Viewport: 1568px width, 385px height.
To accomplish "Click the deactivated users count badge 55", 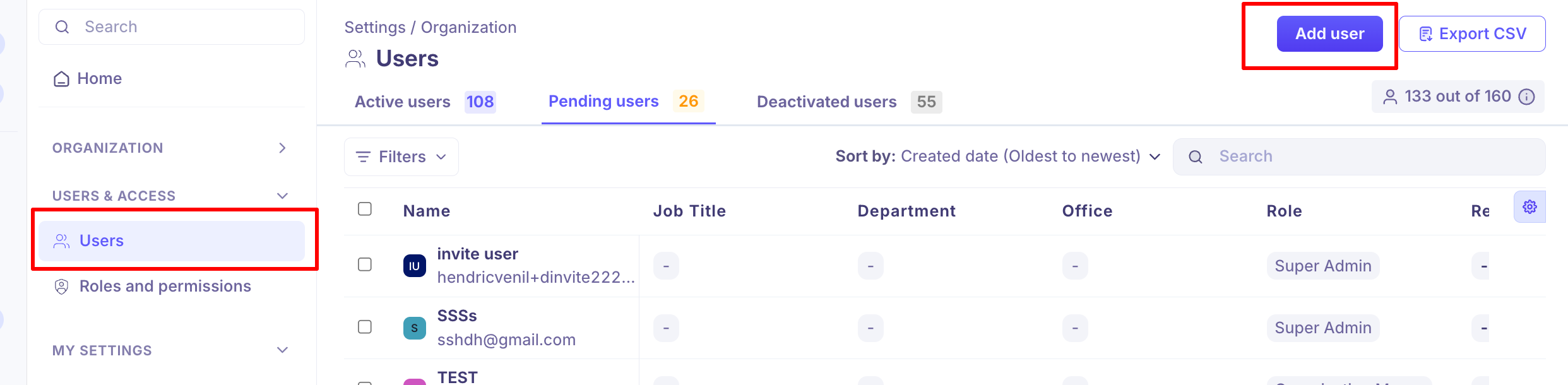I will tap(926, 102).
